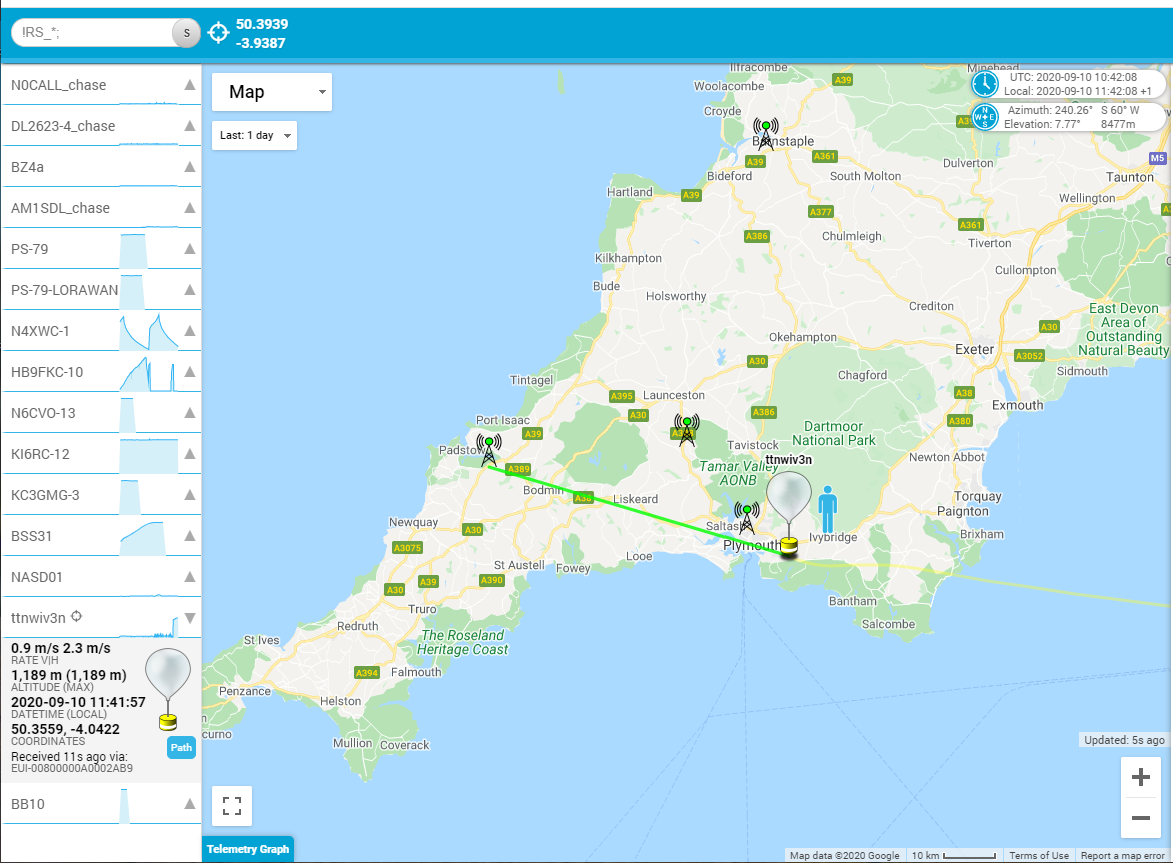Expand the DL2623-4_chase entry arrow
Image resolution: width=1173 pixels, height=863 pixels.
(190, 126)
